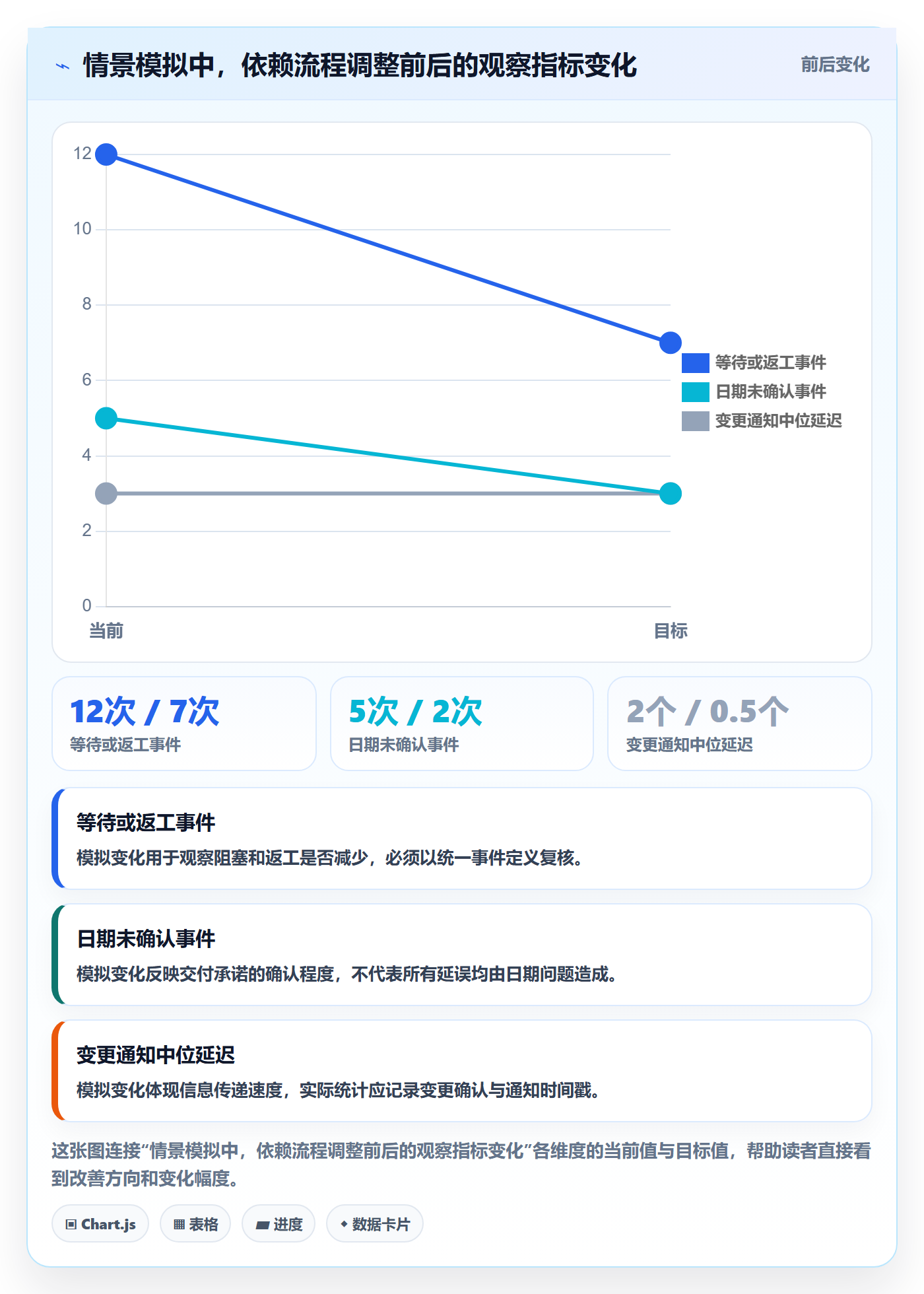The height and width of the screenshot is (1294, 924).
Task: Click the sentence starting 模拟变化体现信息传递
Action: coord(339,1090)
